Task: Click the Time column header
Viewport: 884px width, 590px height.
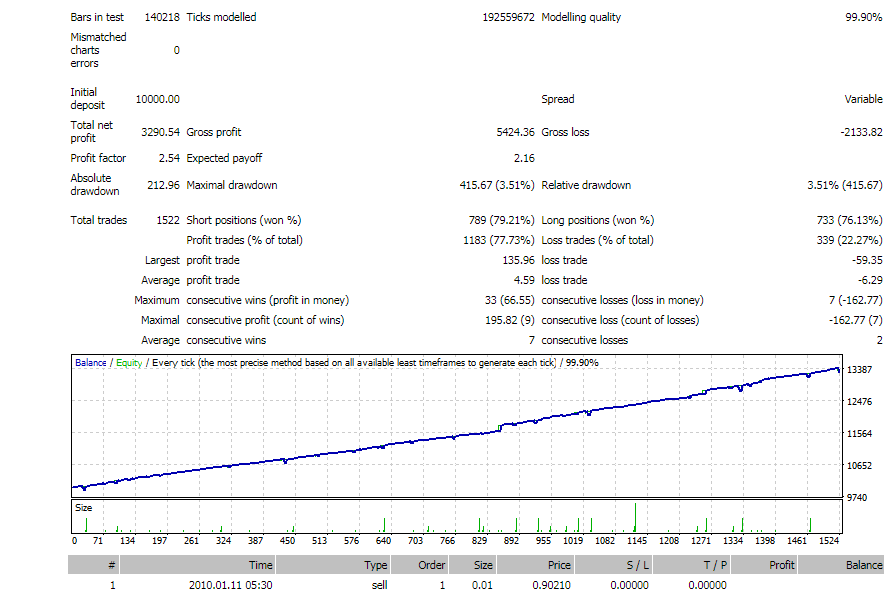Action: tap(197, 565)
